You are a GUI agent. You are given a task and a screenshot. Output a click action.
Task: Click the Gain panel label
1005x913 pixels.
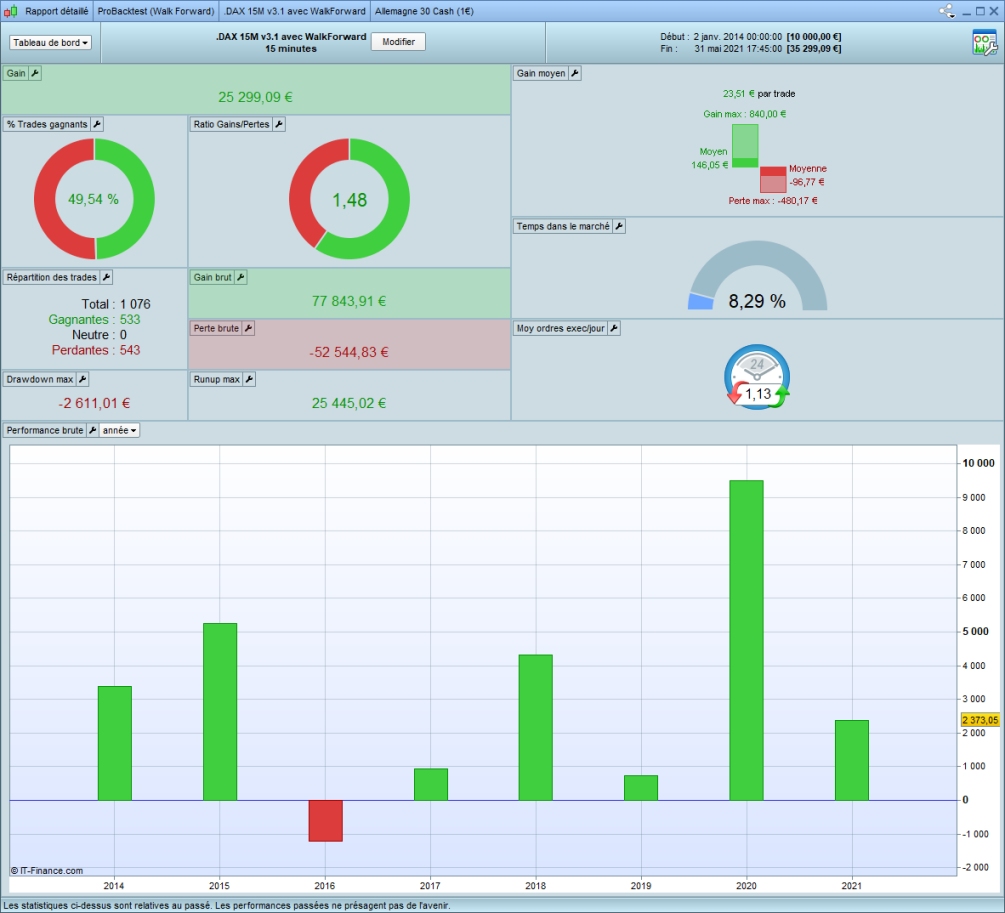click(x=16, y=73)
